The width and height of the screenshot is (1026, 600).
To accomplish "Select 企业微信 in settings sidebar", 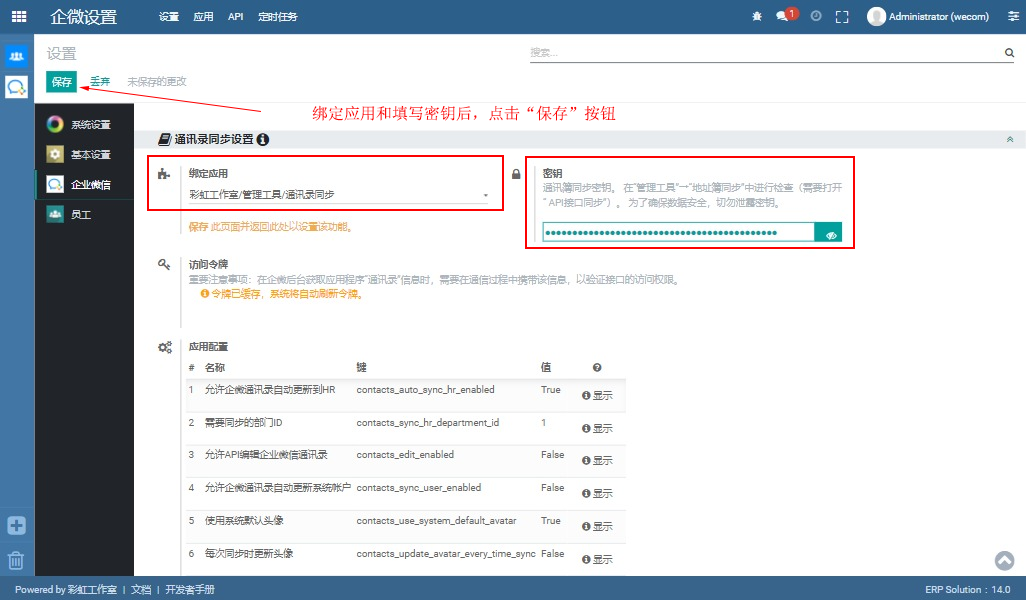I will click(84, 185).
